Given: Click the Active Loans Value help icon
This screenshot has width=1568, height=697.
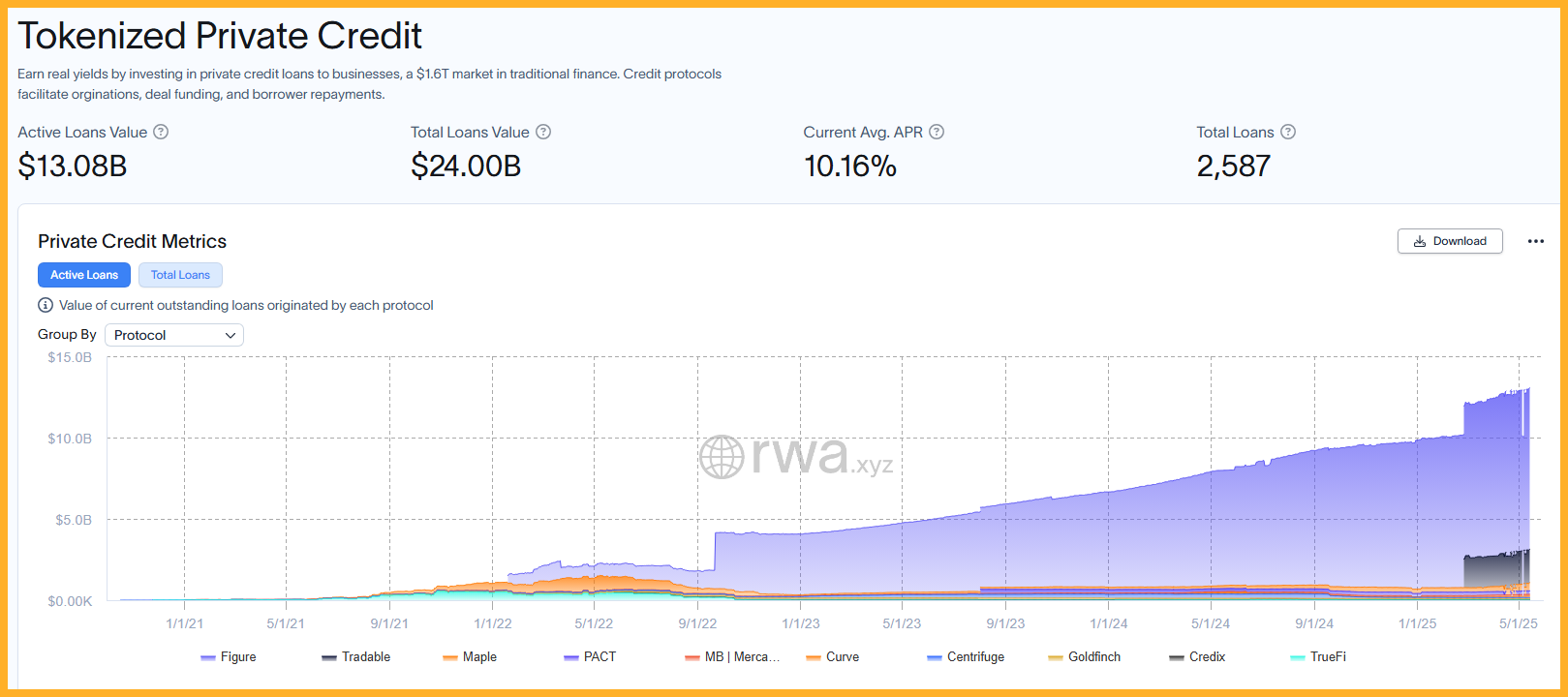Looking at the screenshot, I should pos(162,132).
